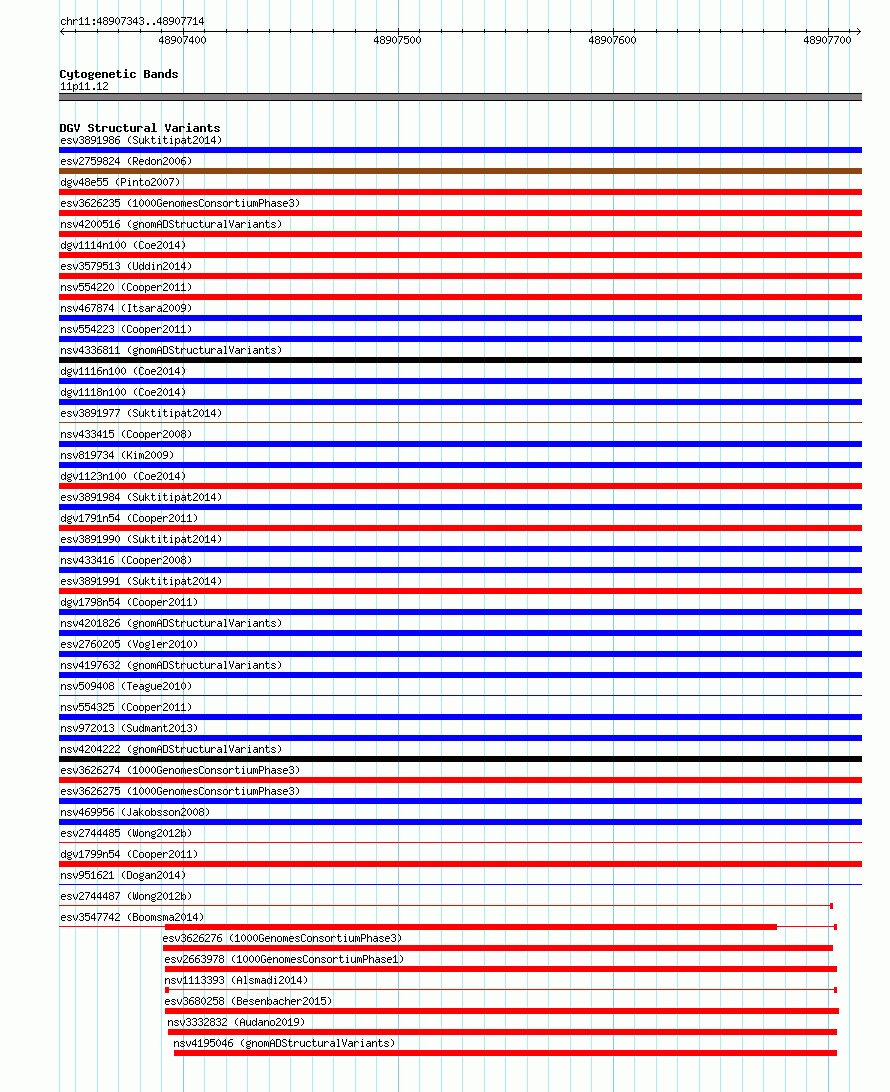
Task: Click esv3680258 (Besenbacher2015) label
Action: click(249, 1001)
